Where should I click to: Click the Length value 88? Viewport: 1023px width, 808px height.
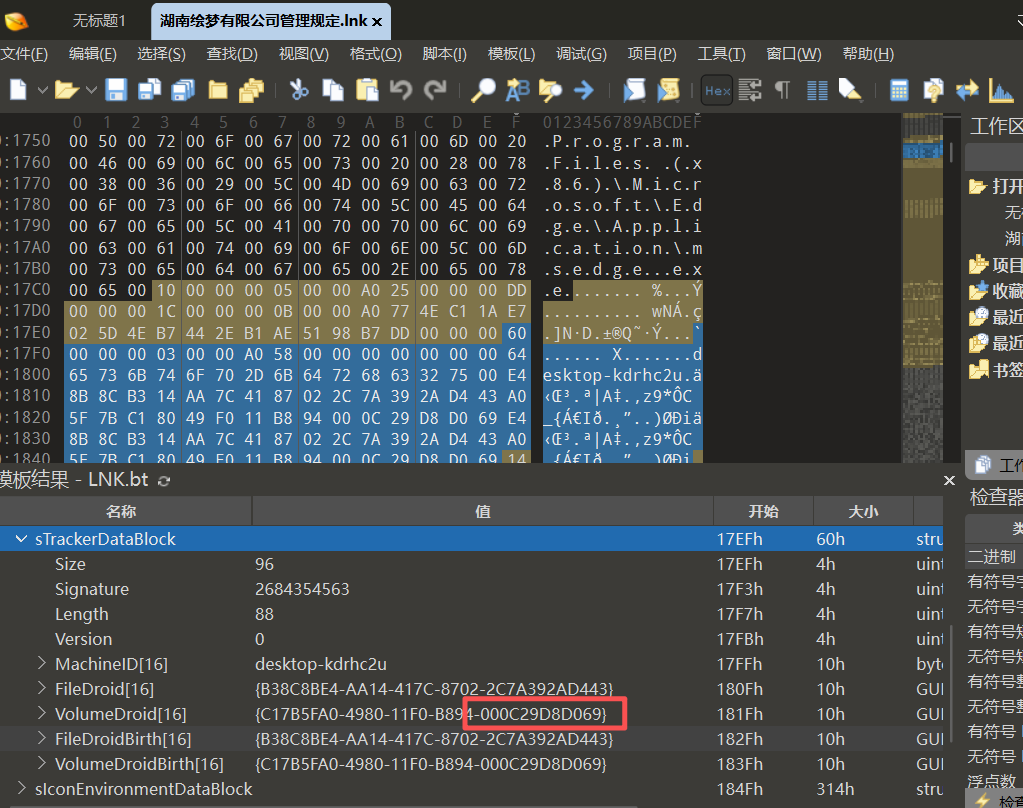[x=264, y=614]
